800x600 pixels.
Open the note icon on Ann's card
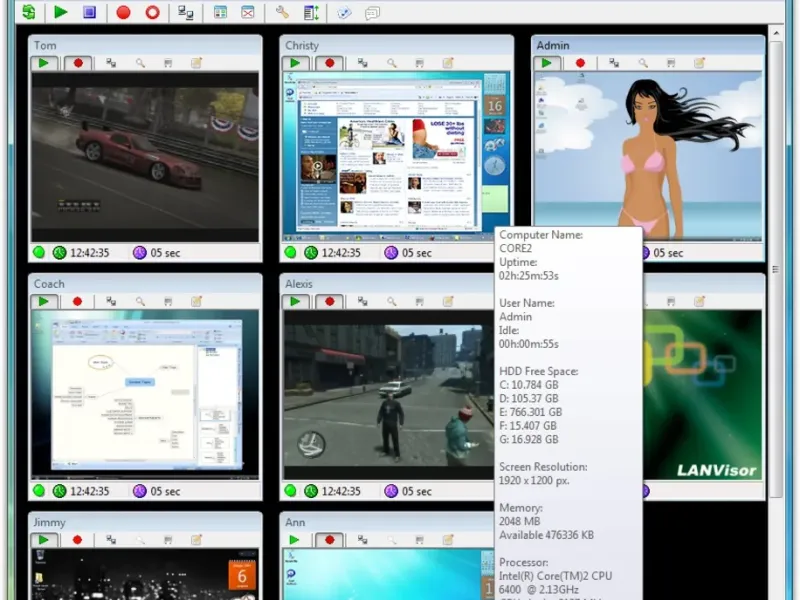(448, 539)
